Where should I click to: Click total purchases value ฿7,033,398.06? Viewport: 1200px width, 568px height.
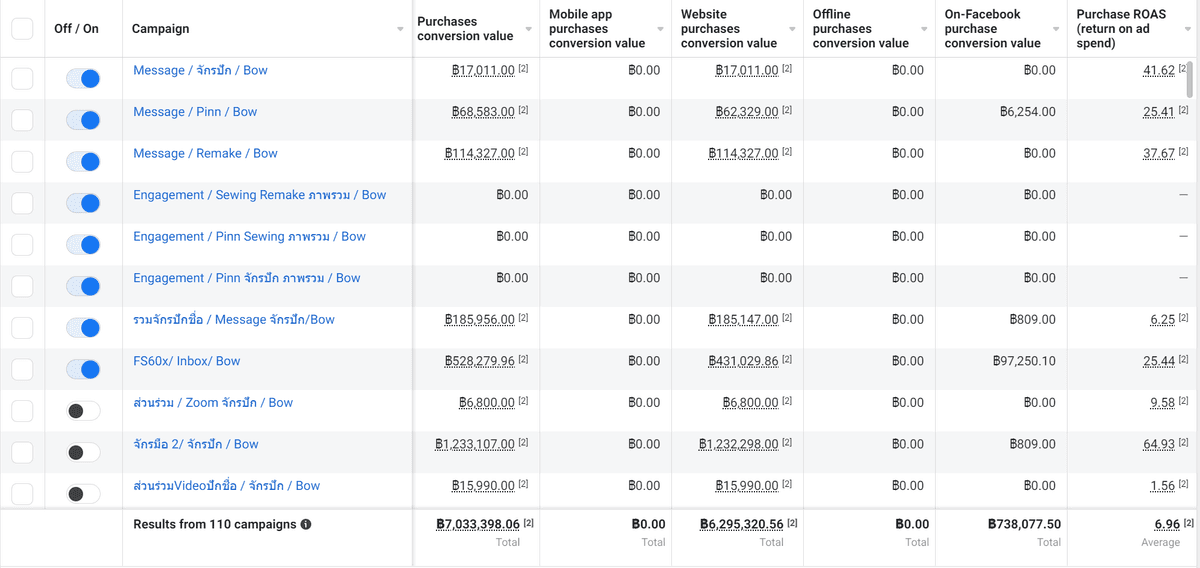click(478, 524)
